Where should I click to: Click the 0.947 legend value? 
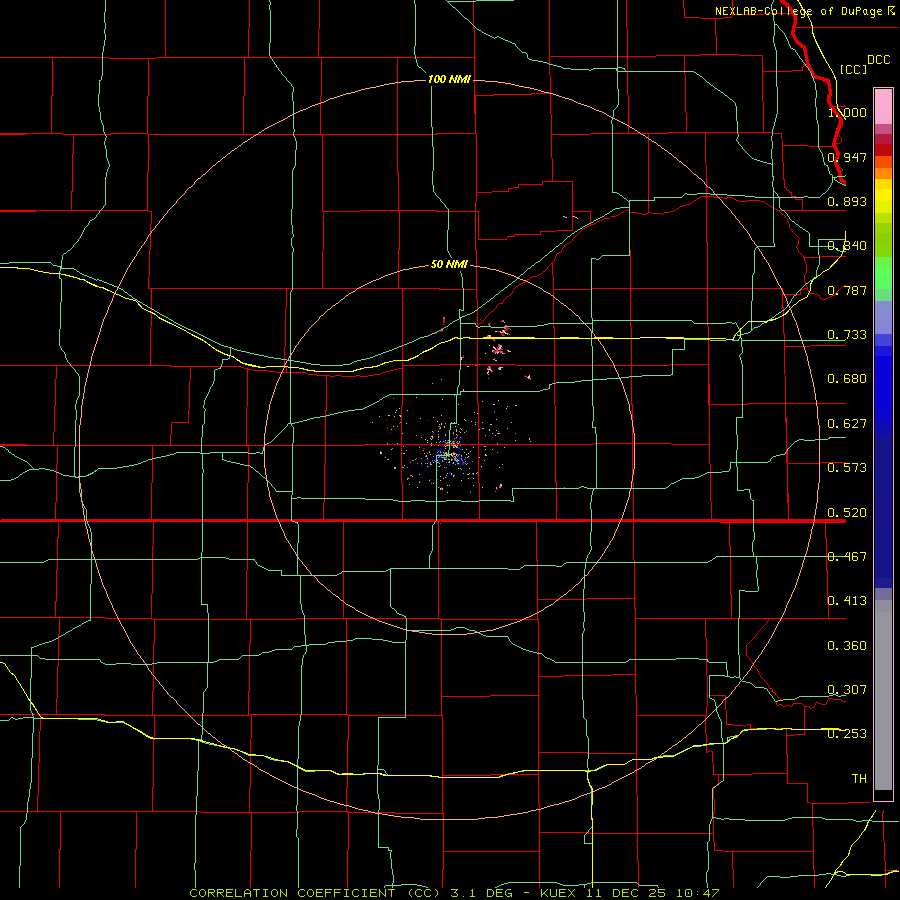pos(847,157)
